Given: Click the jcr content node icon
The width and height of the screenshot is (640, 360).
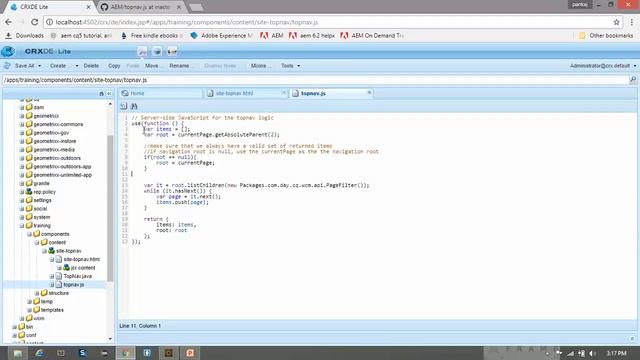Looking at the screenshot, I should point(66,267).
